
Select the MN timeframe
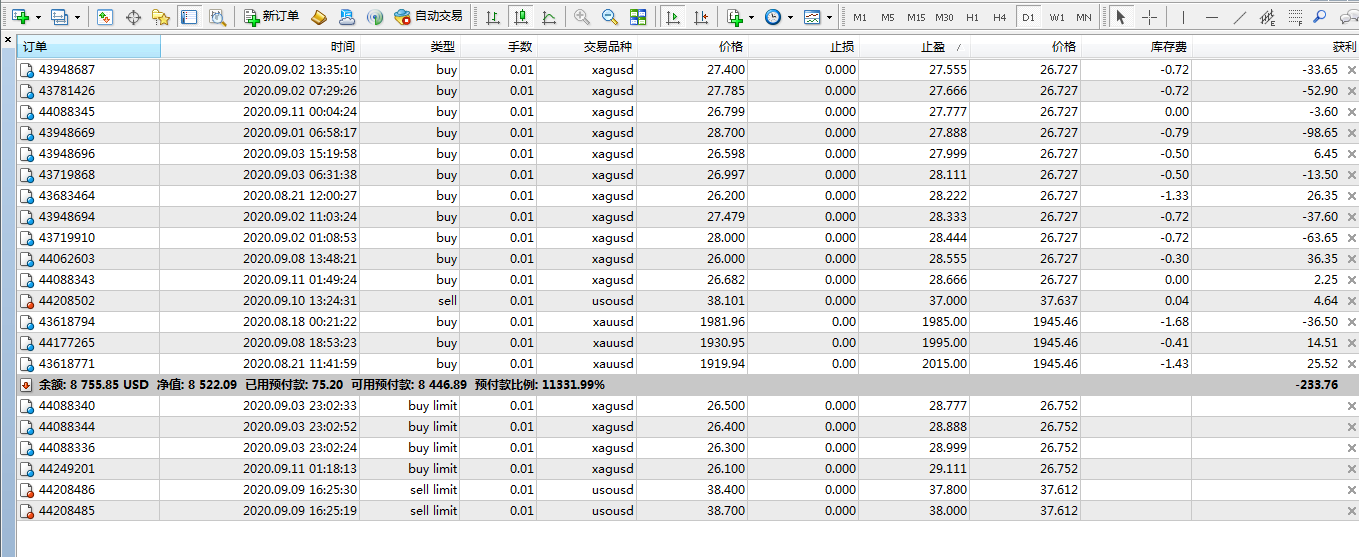tap(1084, 17)
